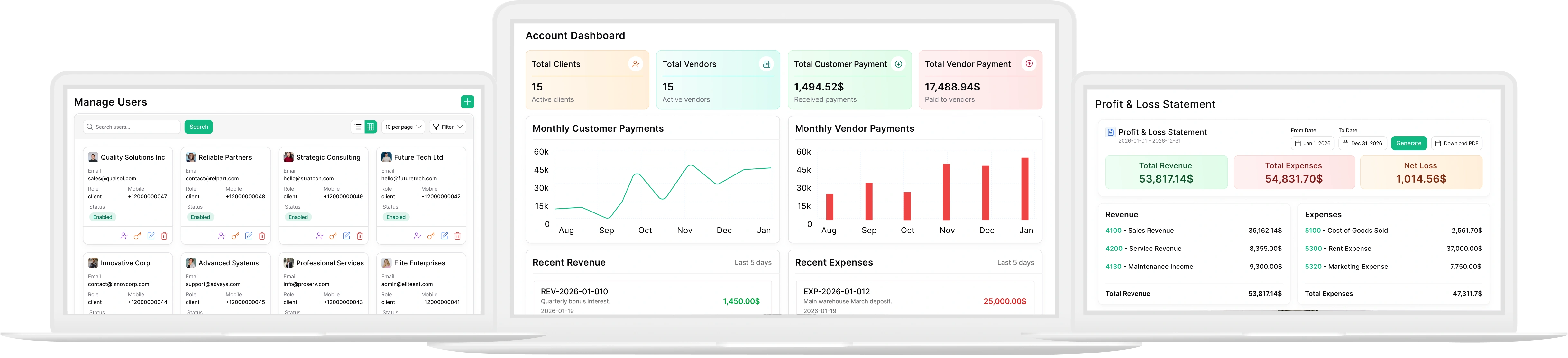Open the 10 per page dropdown
This screenshot has width=1568, height=358.
point(403,127)
